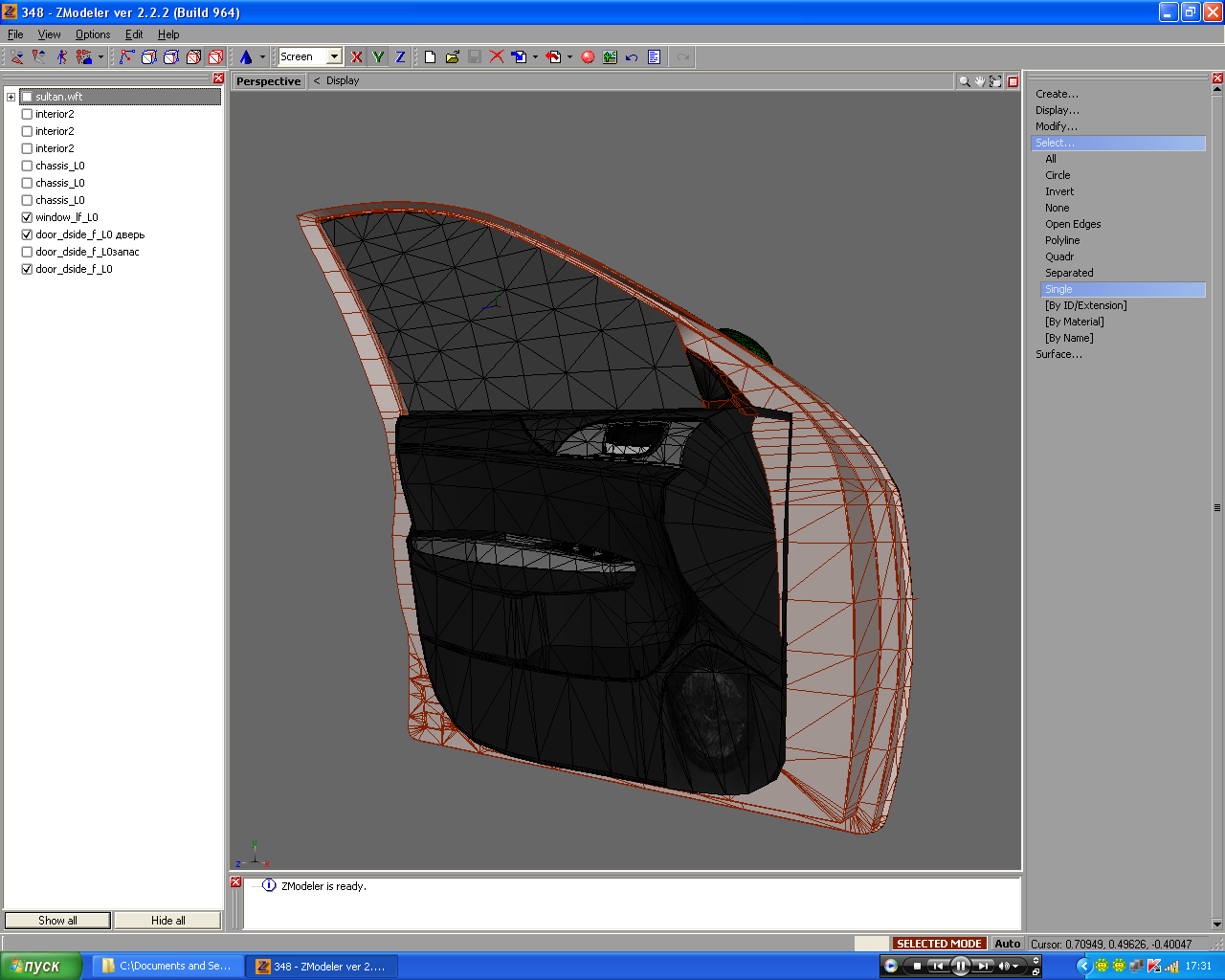Click the new file icon in toolbar
1225x980 pixels.
point(430,57)
